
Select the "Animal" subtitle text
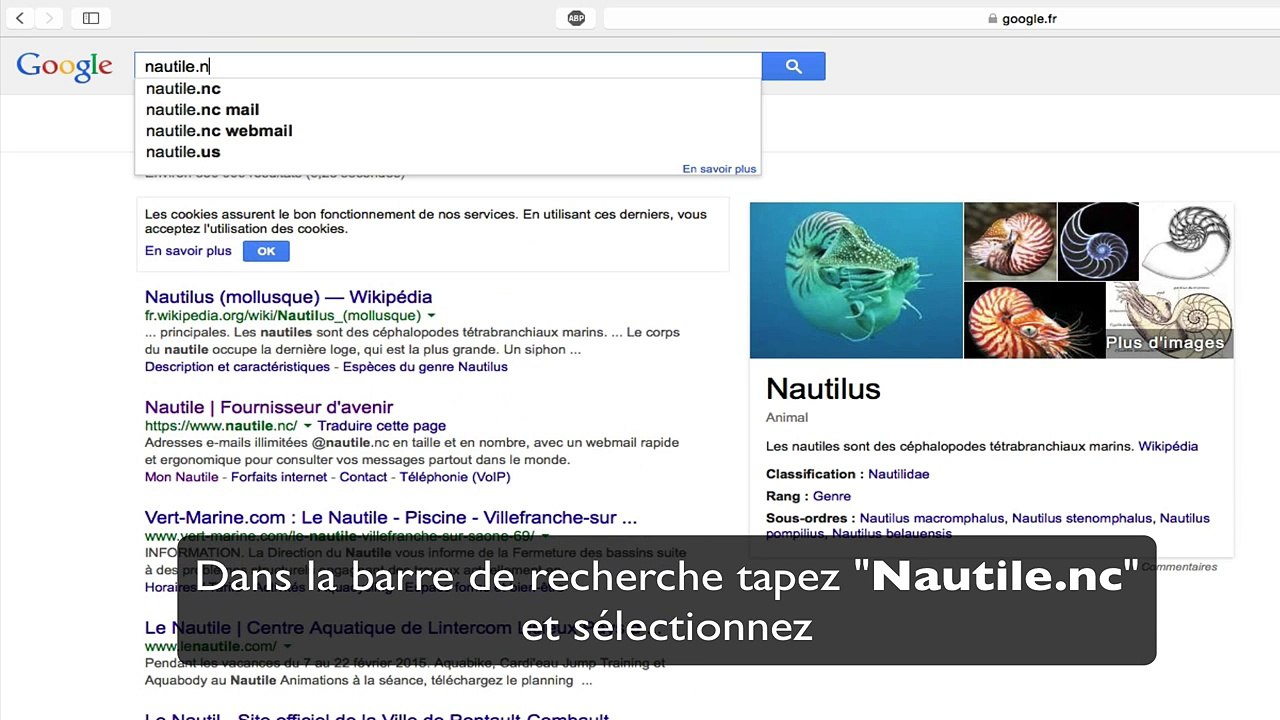tap(787, 417)
